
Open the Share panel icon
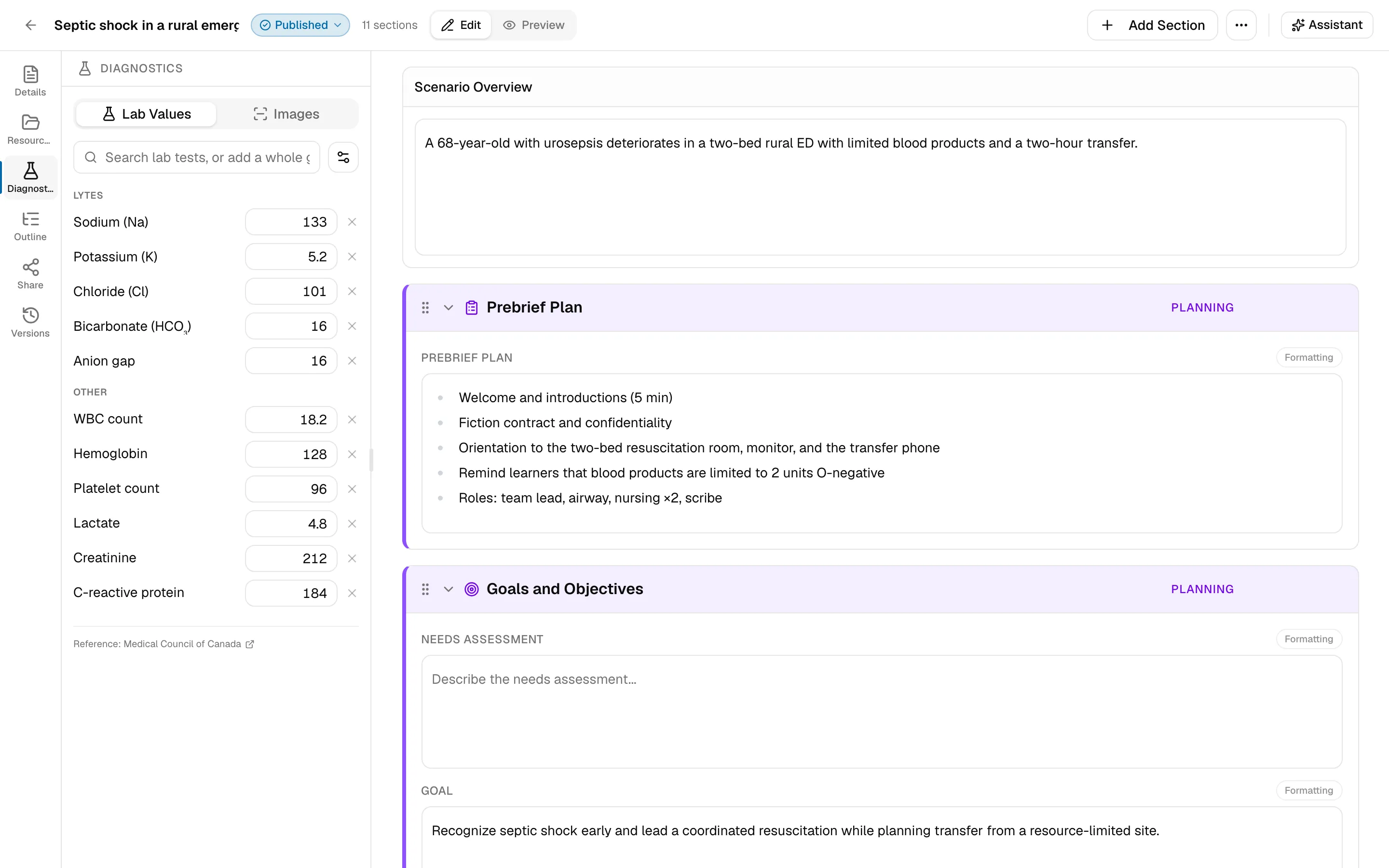(30, 273)
